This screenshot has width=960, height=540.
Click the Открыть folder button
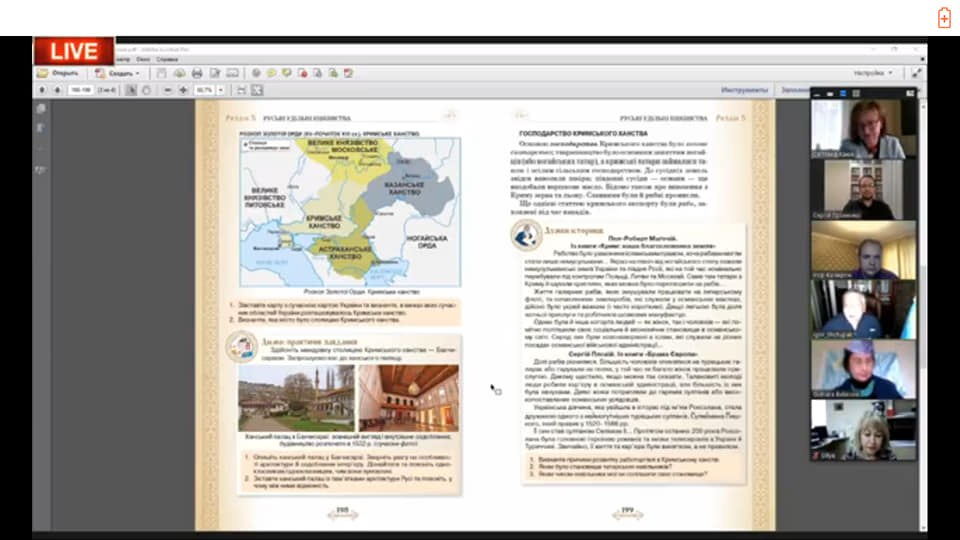coord(59,73)
